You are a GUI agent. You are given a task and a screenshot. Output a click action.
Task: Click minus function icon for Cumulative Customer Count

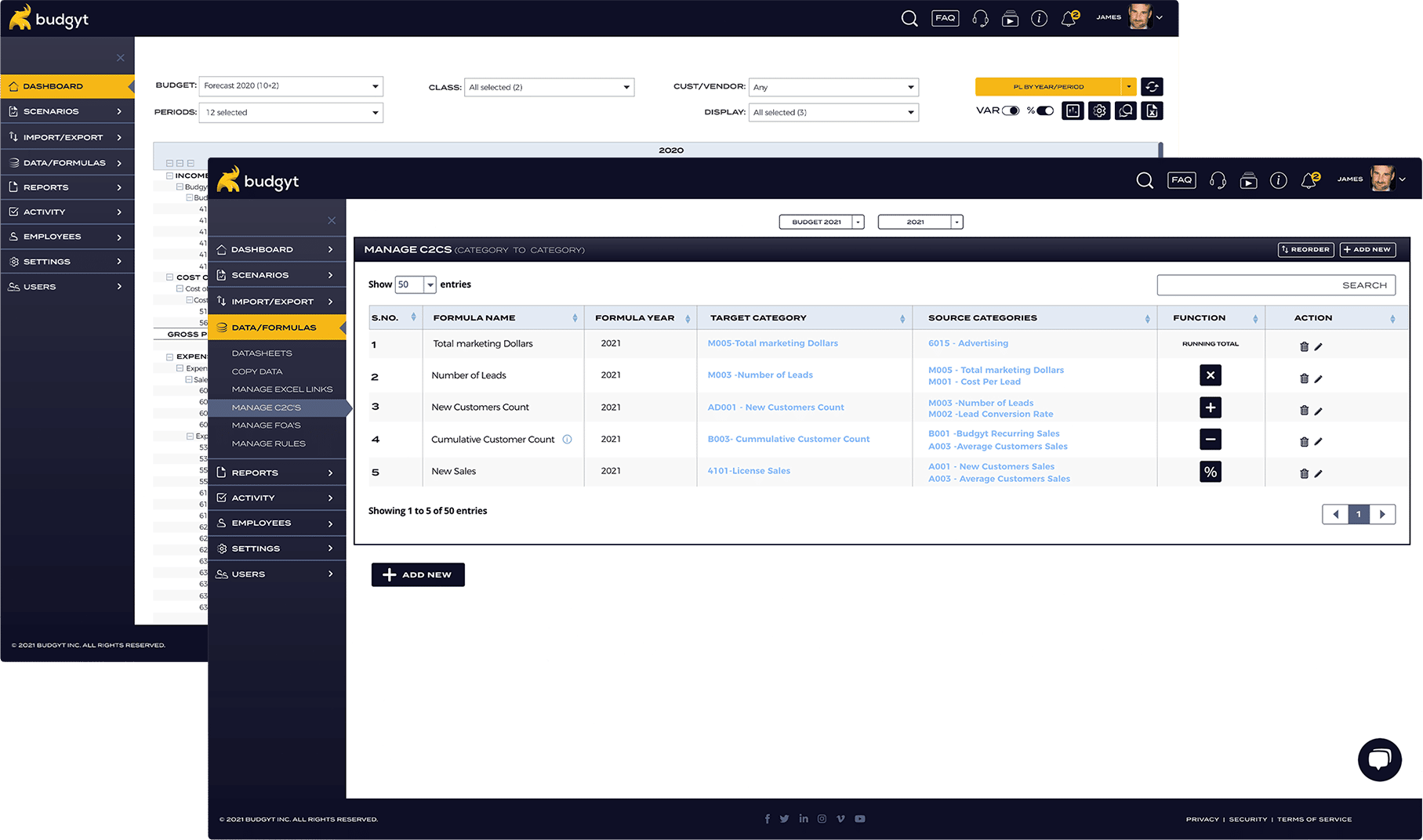click(x=1211, y=440)
